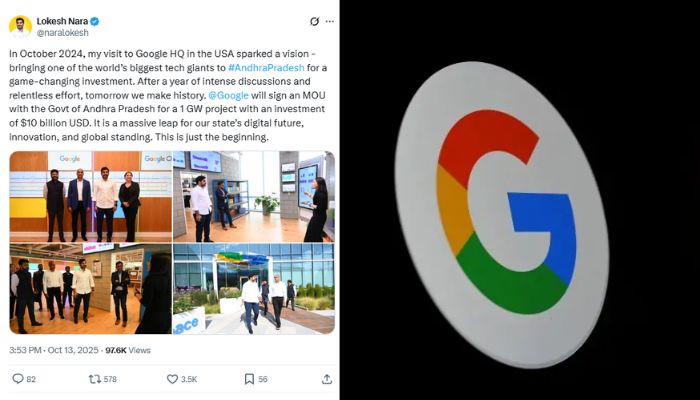The height and width of the screenshot is (400, 700).
Task: Bookmark the tweet with bookmark icon
Action: coord(249,379)
